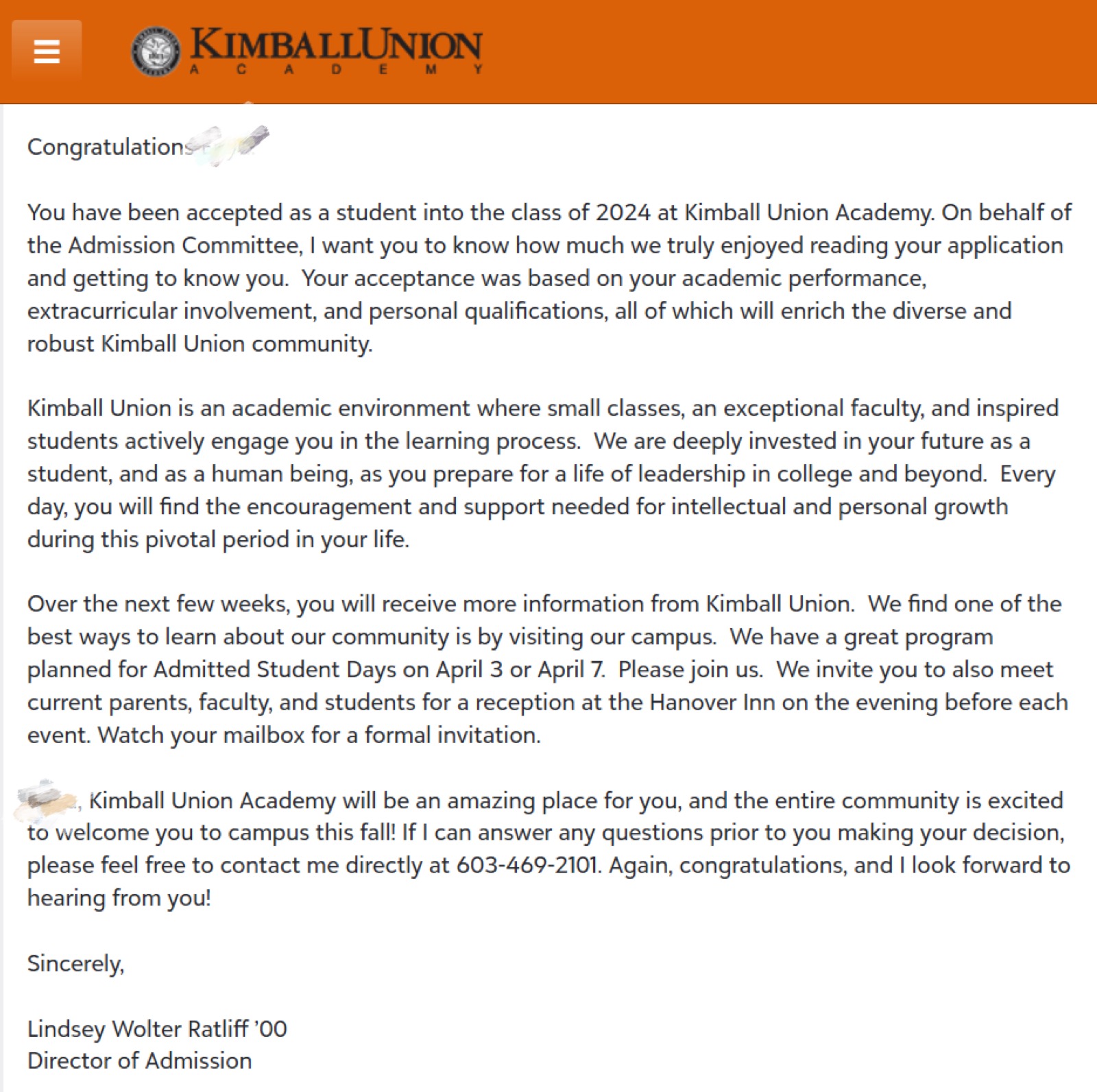Click the smudged name after Congratulations

[x=228, y=144]
